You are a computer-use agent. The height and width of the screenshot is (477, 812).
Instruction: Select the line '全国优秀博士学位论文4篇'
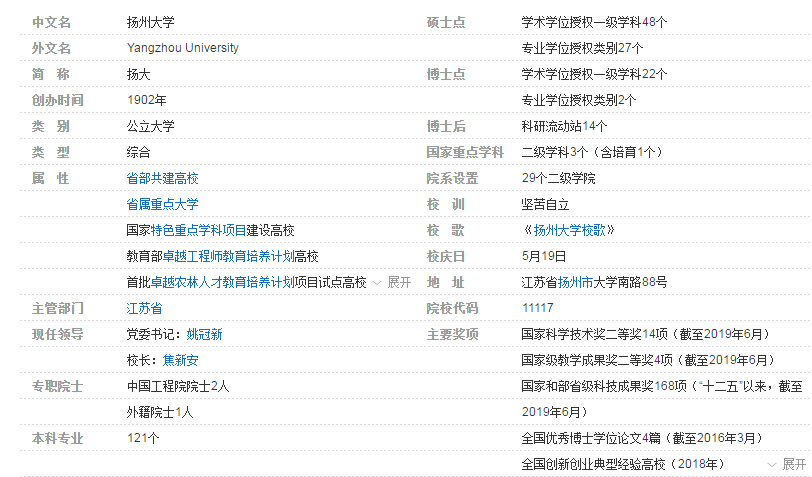pyautogui.click(x=591, y=438)
